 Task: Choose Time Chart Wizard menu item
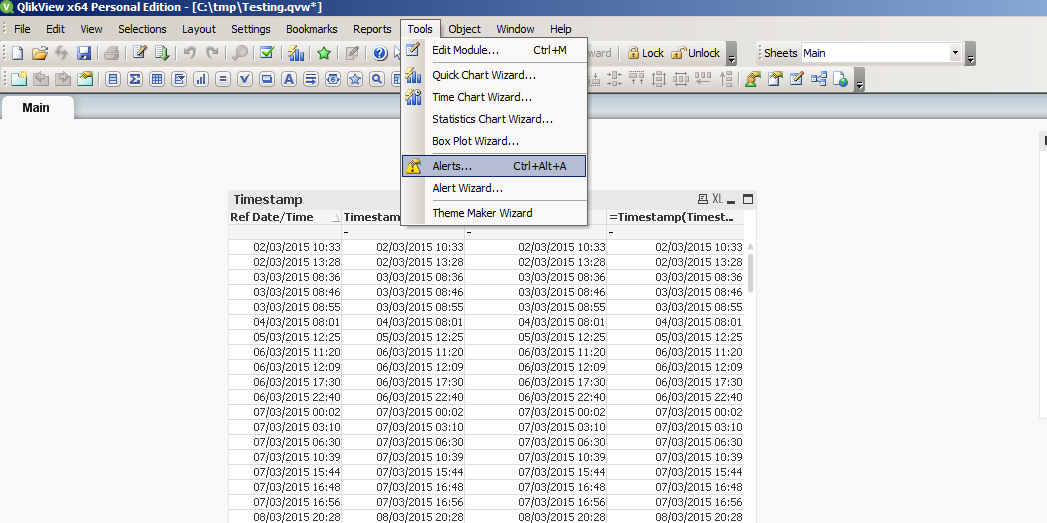click(x=494, y=97)
